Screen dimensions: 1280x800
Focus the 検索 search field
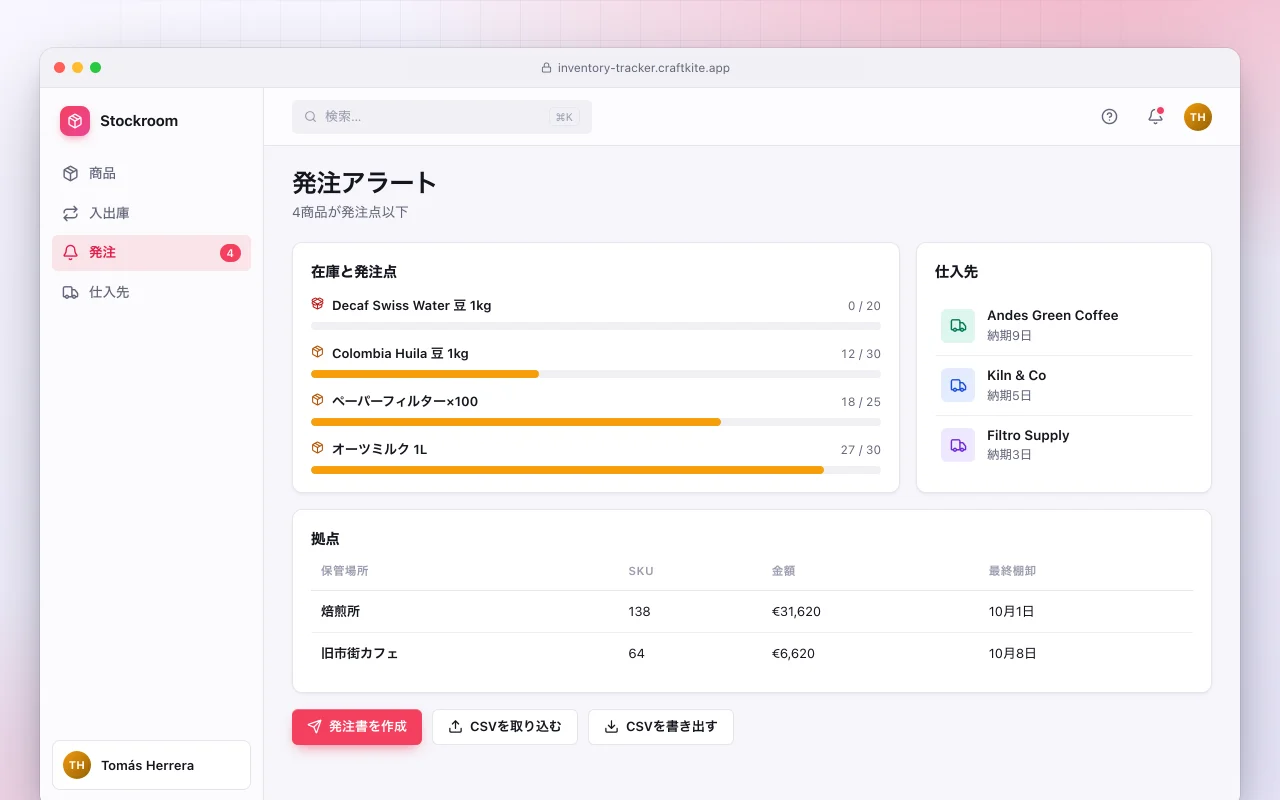[442, 117]
